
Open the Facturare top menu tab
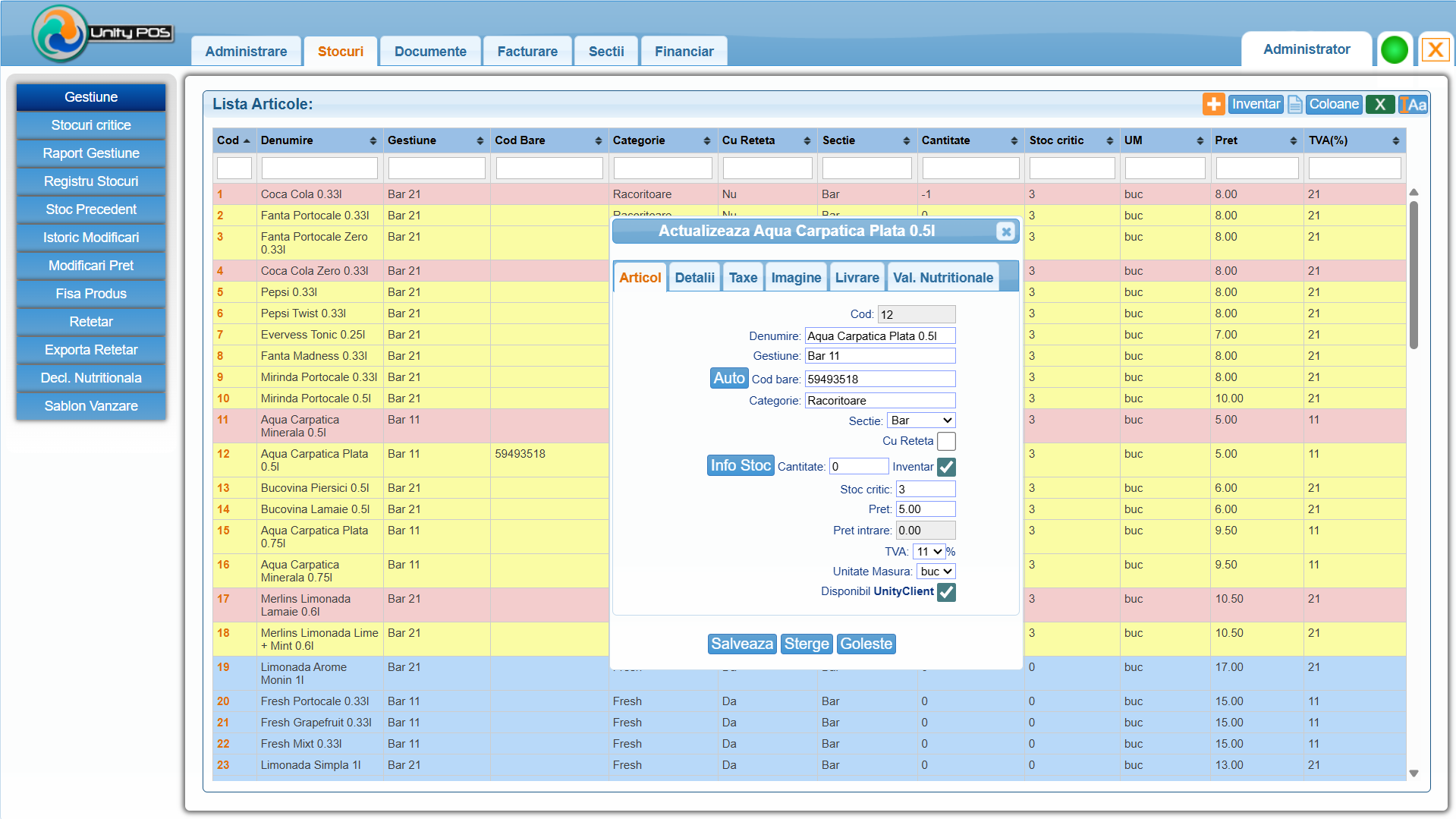[x=527, y=52]
